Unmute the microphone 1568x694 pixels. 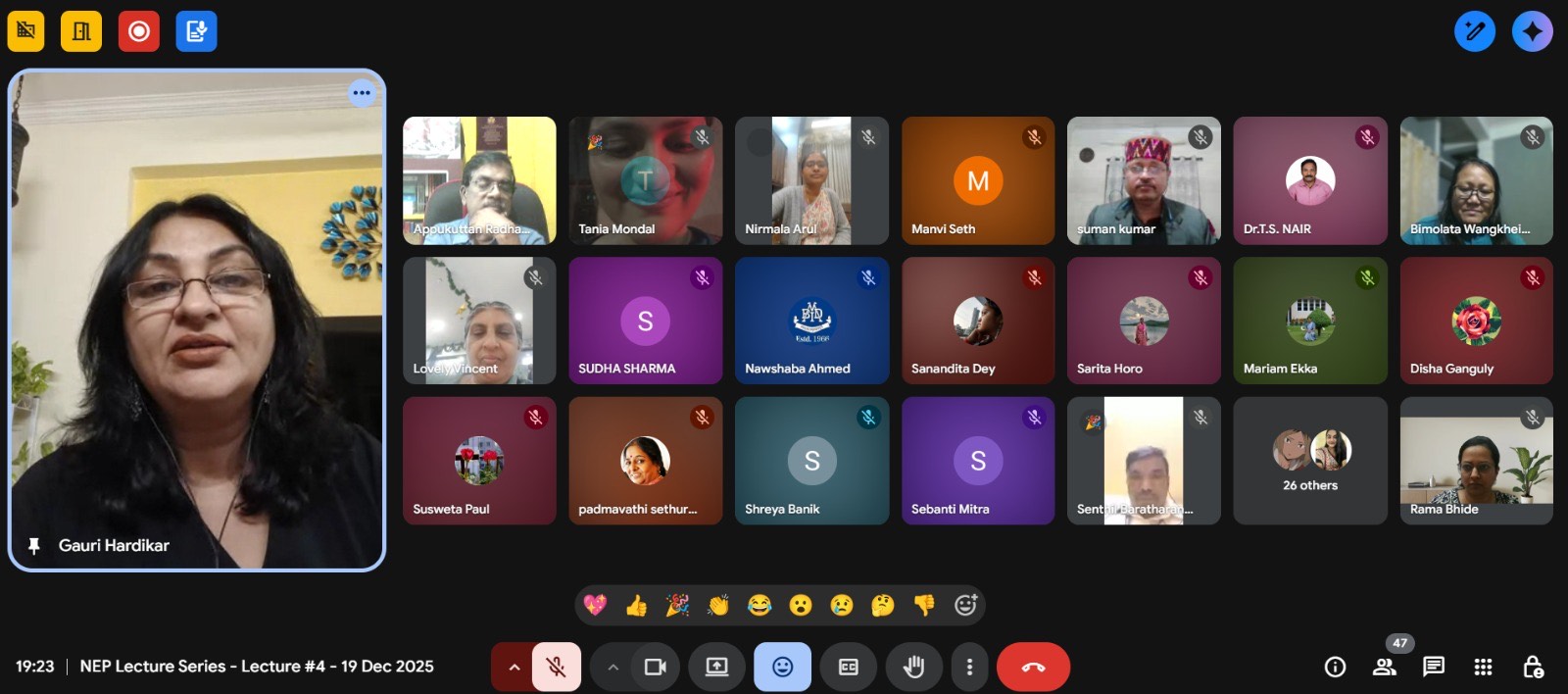pyautogui.click(x=556, y=667)
